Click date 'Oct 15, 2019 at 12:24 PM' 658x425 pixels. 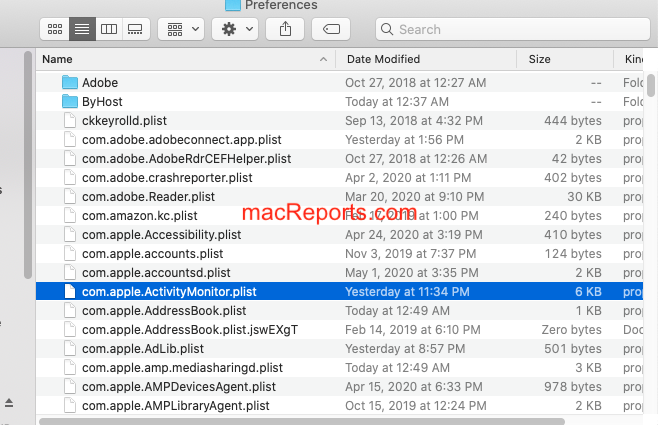point(415,406)
